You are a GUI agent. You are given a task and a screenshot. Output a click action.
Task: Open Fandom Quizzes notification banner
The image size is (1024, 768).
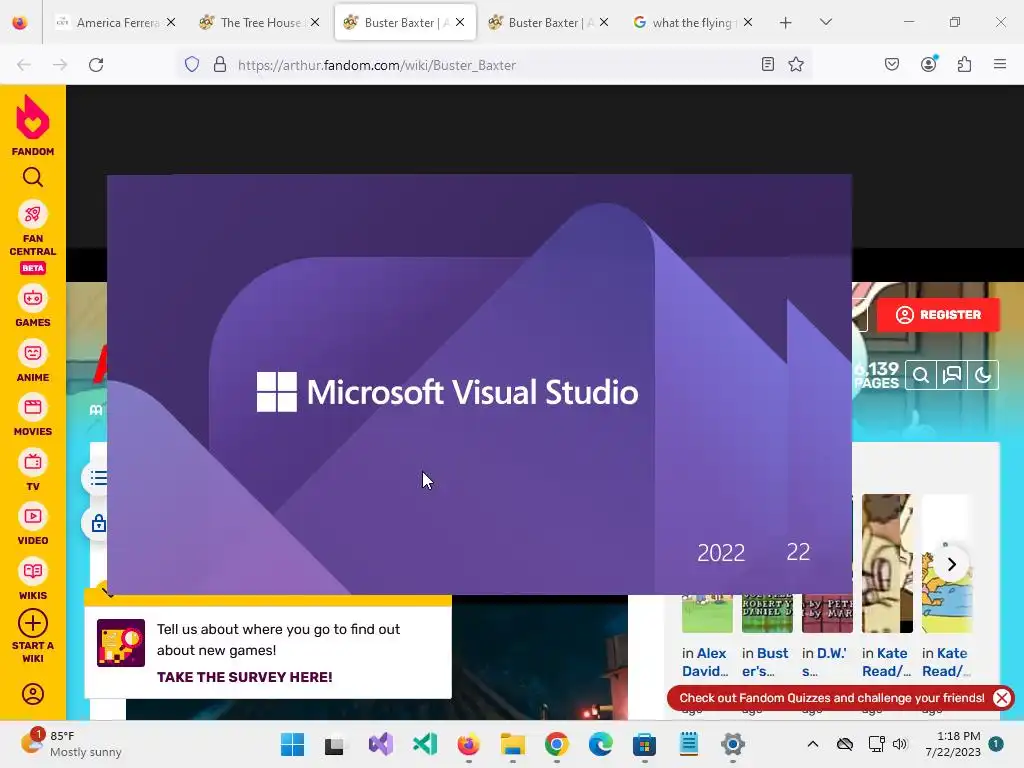point(831,698)
